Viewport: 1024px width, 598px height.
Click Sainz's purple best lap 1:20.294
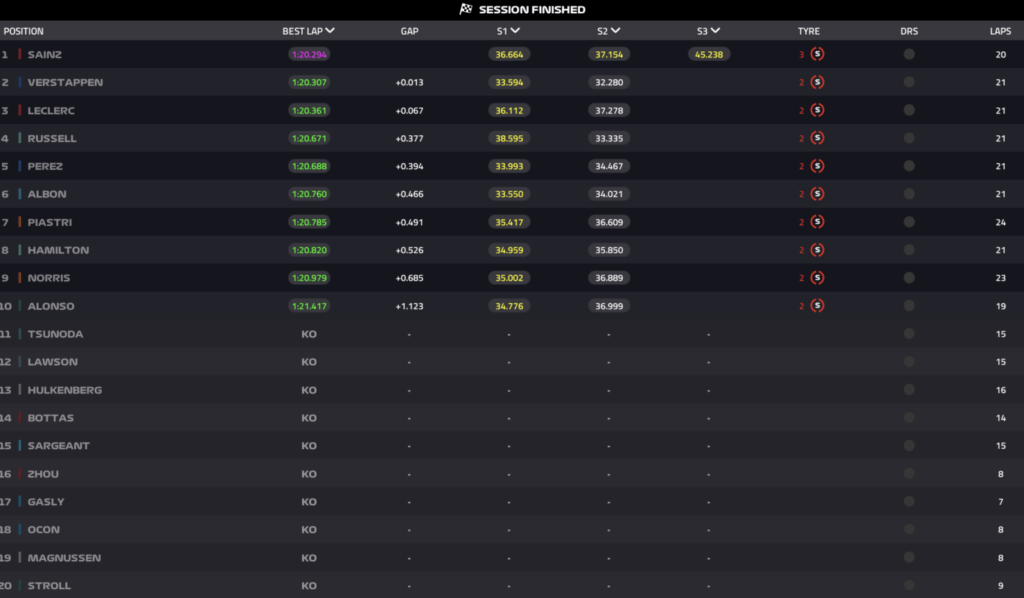pyautogui.click(x=309, y=54)
